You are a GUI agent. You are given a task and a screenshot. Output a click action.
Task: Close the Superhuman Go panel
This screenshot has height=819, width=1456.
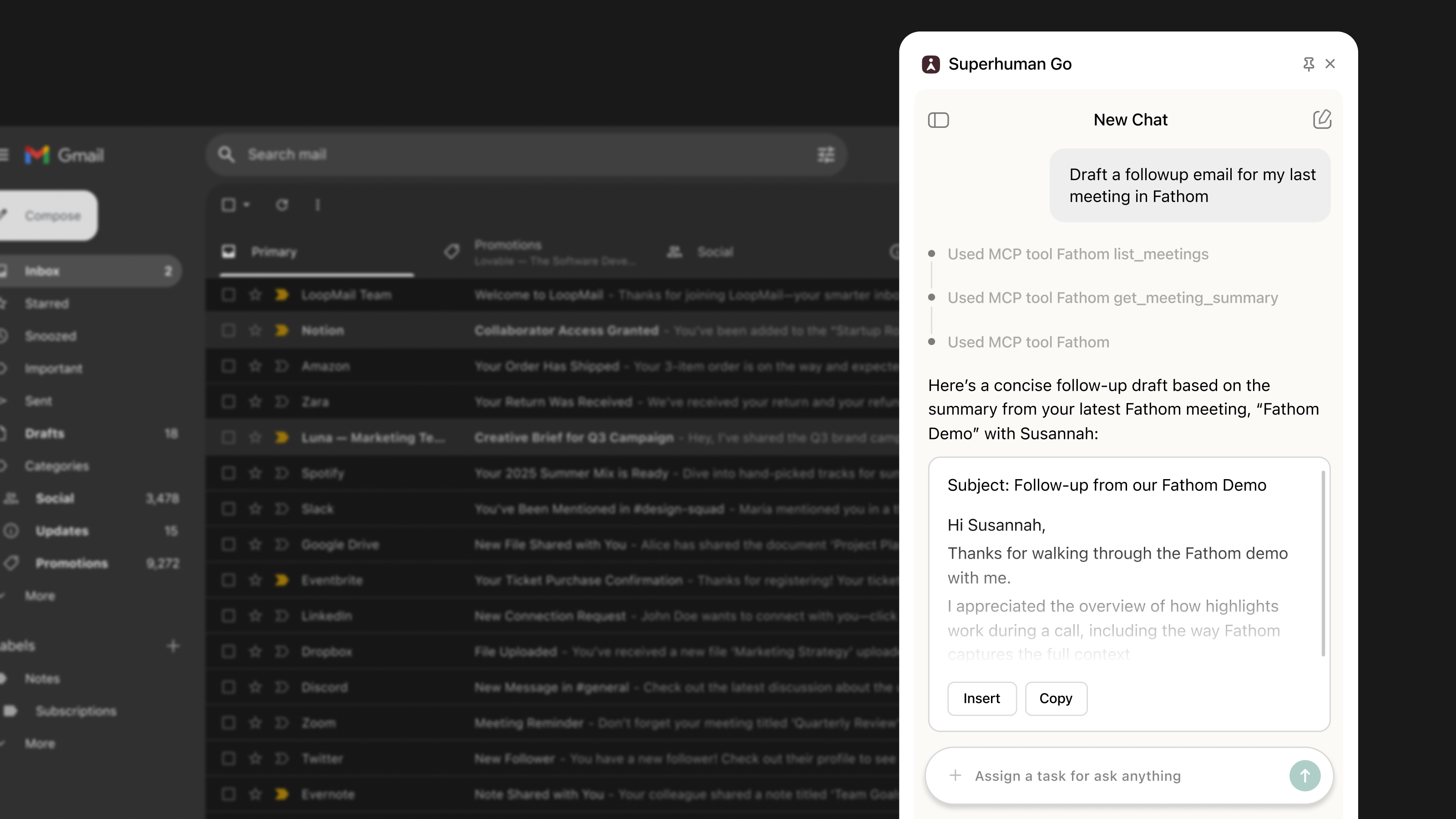pos(1330,64)
